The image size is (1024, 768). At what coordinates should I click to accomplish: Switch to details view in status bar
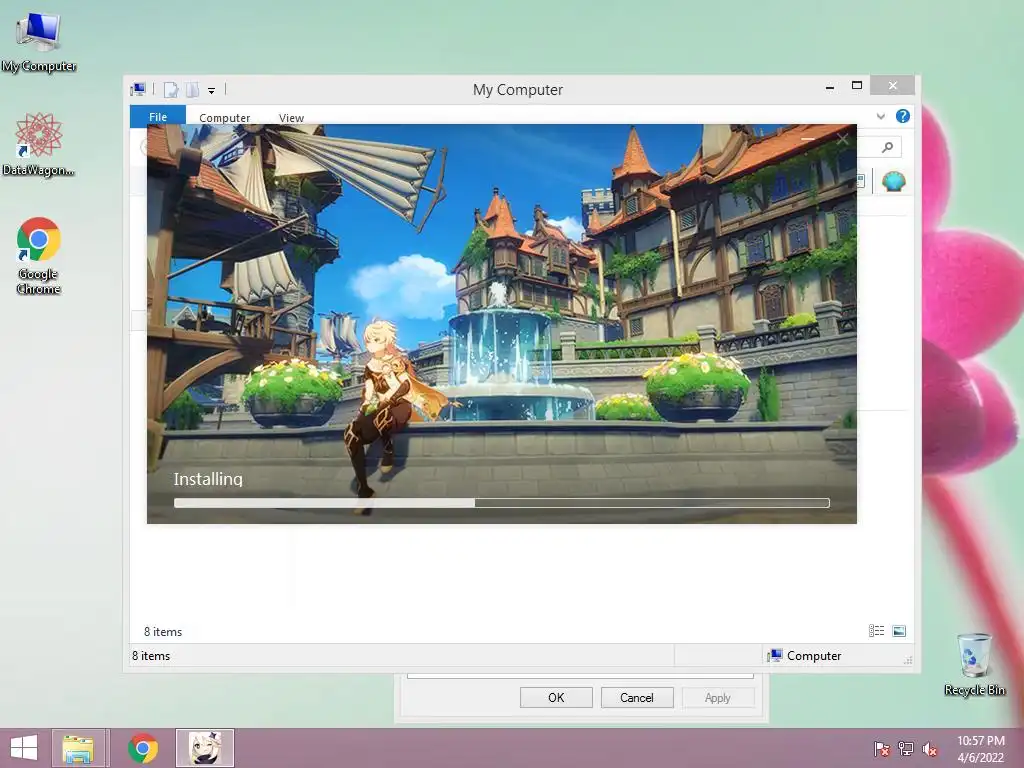876,630
